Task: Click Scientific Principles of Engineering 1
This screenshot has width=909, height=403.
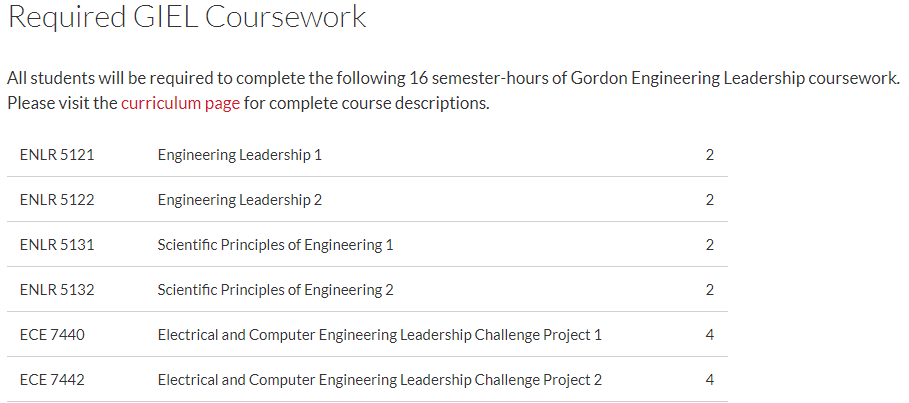Action: (x=275, y=245)
